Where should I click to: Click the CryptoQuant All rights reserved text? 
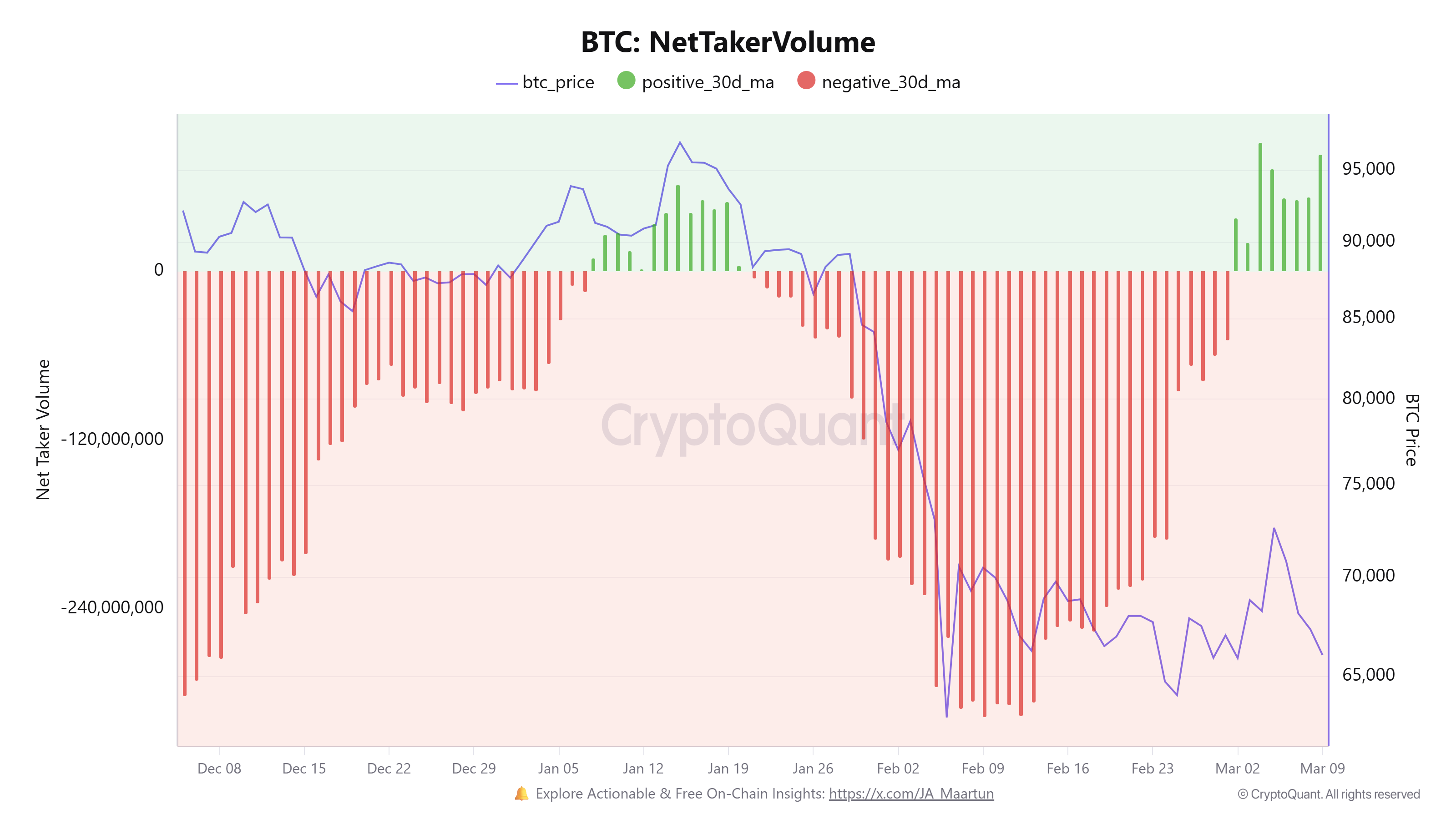pos(1328,794)
